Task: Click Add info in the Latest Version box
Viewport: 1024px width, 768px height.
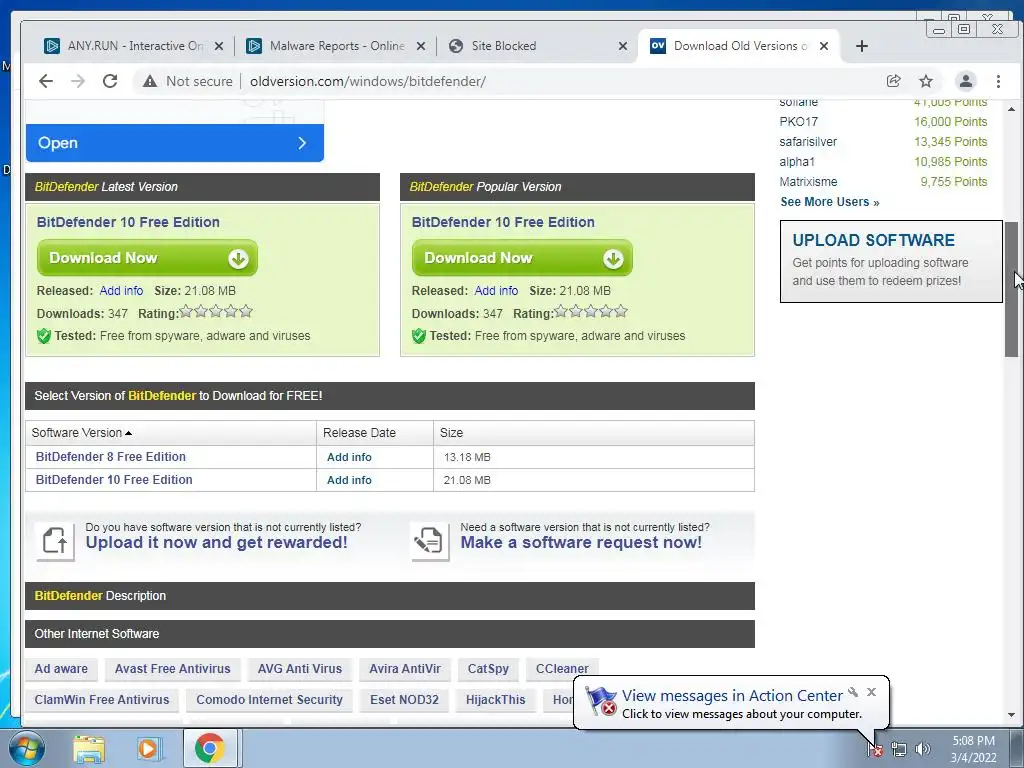Action: 121,291
